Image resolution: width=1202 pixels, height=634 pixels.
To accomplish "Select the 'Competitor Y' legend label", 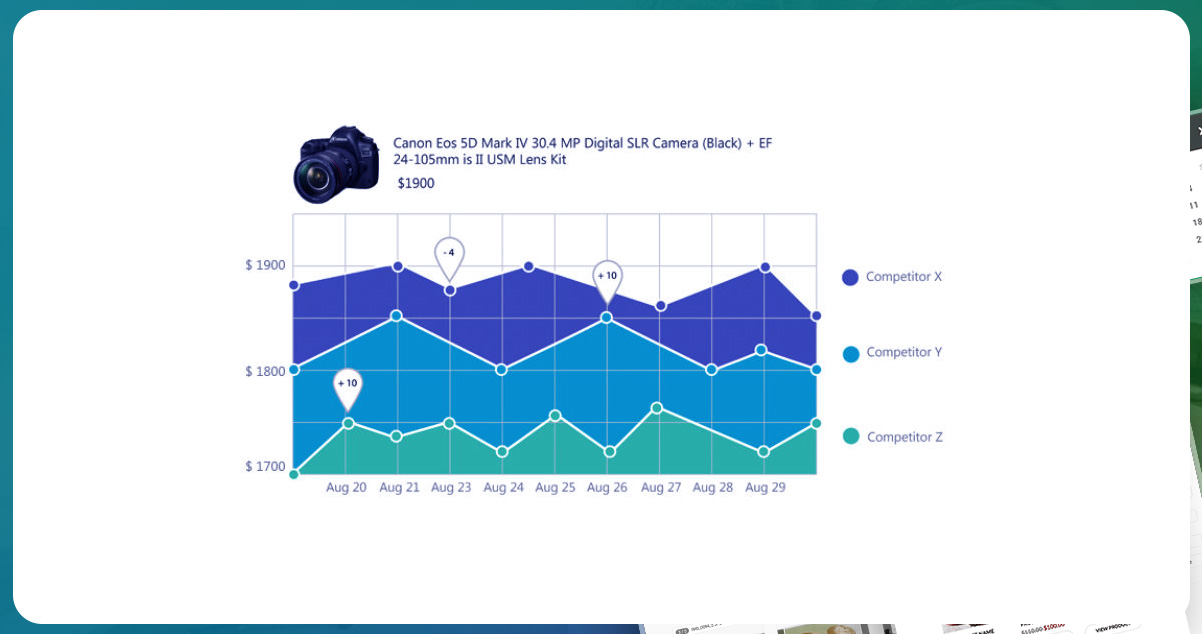I will (x=904, y=353).
